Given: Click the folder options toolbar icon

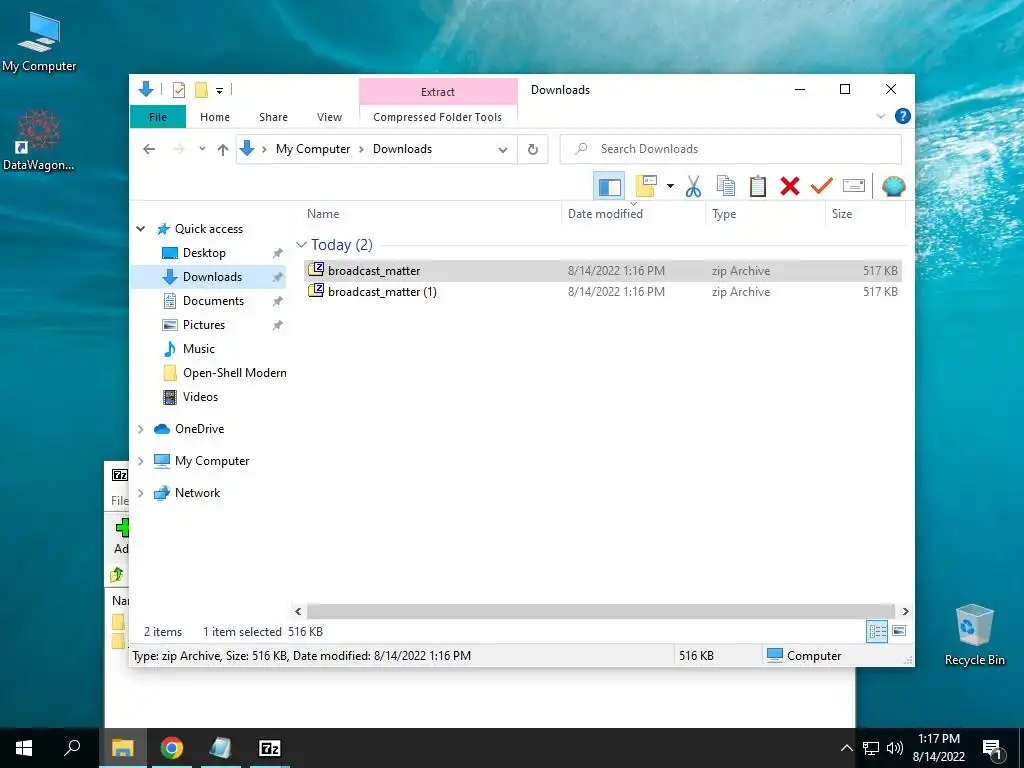Looking at the screenshot, I should click(646, 187).
